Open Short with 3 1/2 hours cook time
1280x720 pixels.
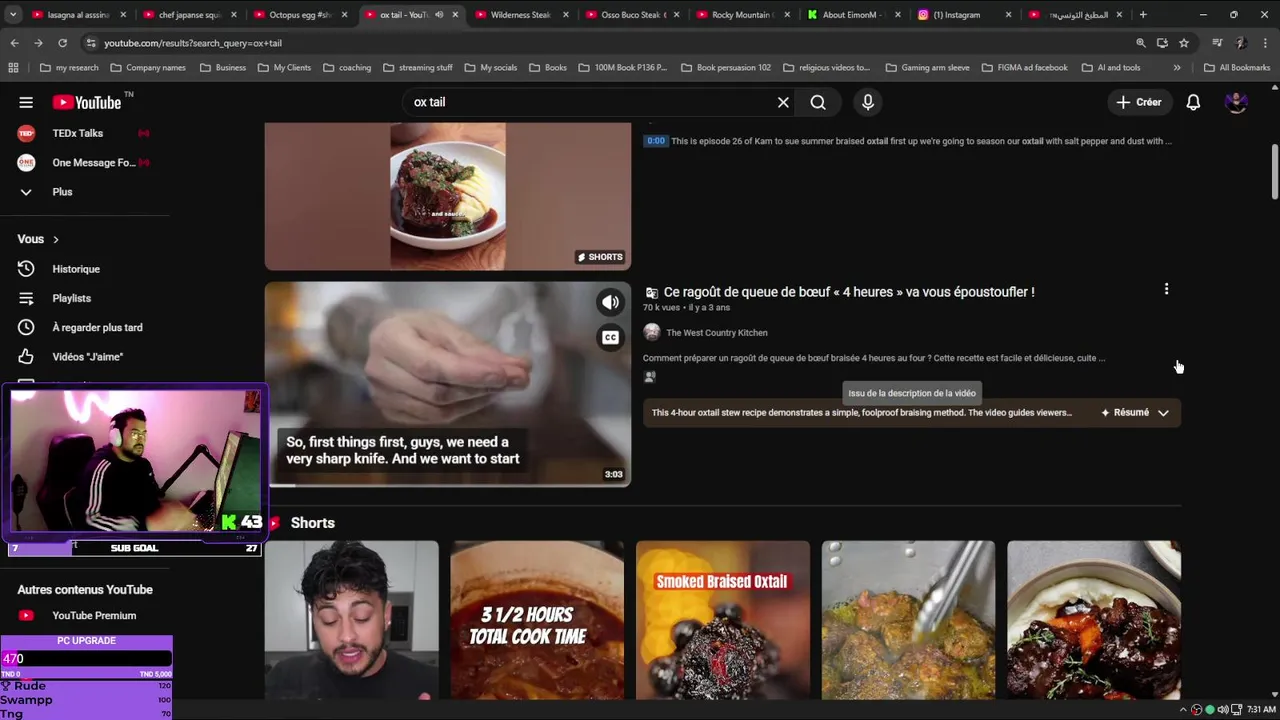537,620
